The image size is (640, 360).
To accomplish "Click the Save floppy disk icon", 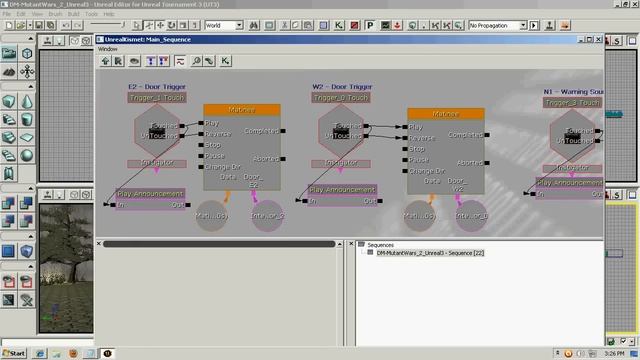I will (x=39, y=25).
